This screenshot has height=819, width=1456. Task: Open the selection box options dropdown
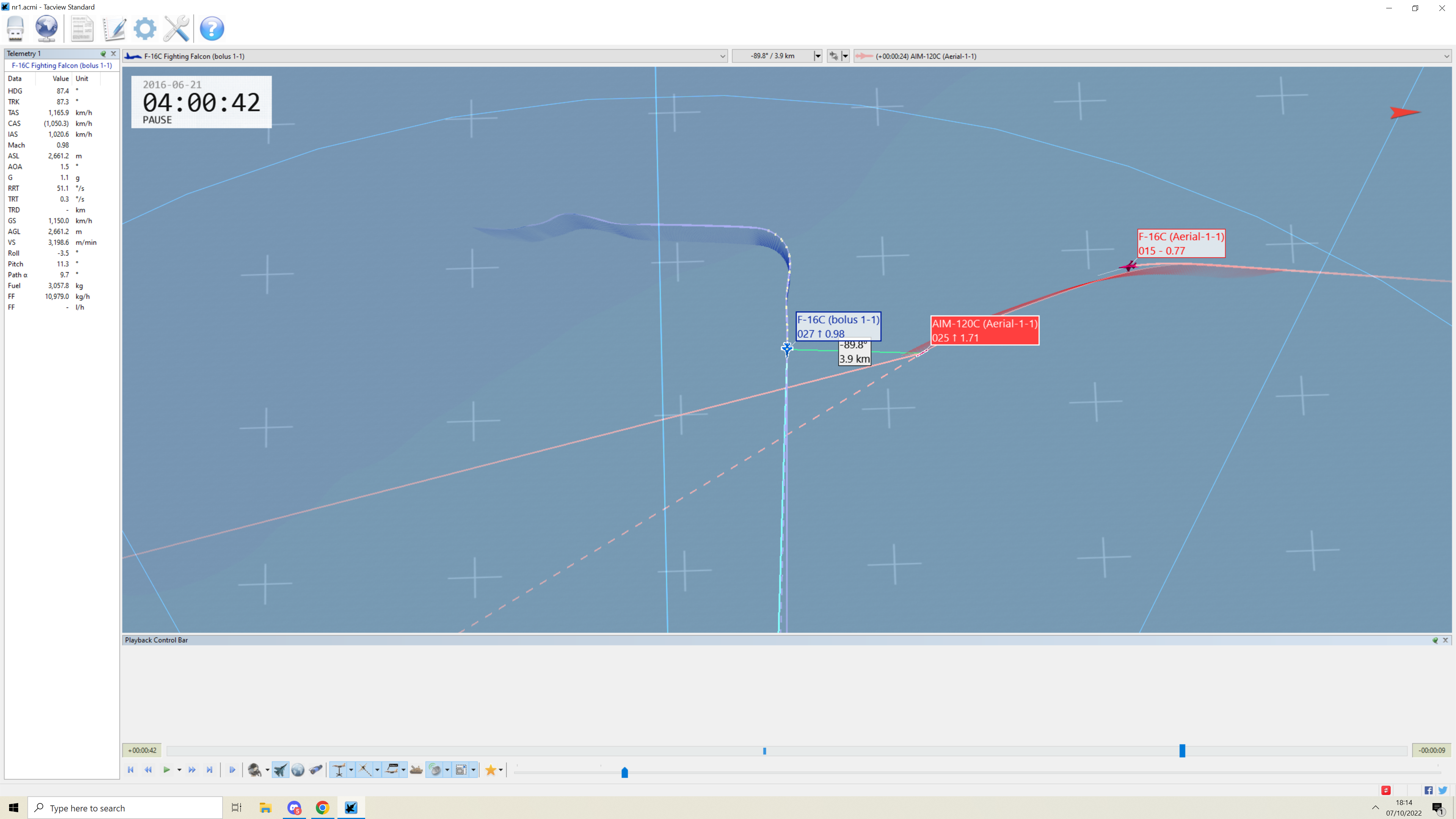point(474,770)
